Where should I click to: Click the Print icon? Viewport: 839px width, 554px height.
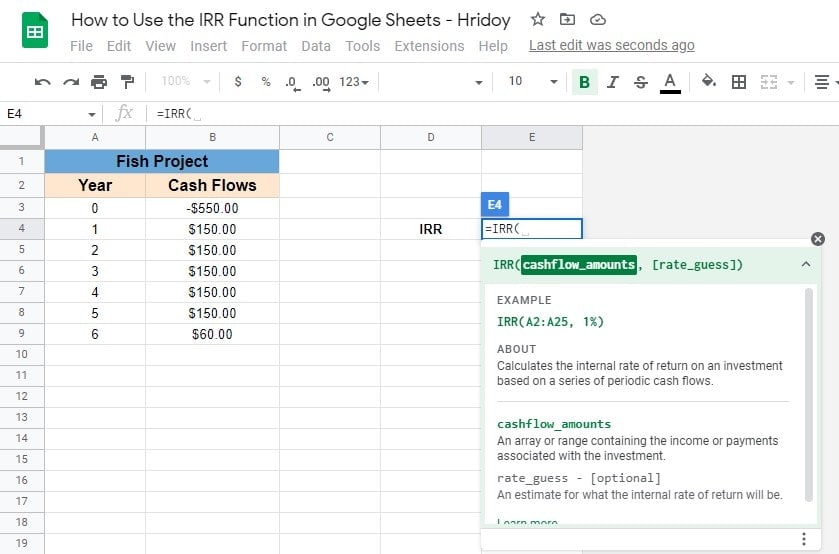tap(98, 82)
